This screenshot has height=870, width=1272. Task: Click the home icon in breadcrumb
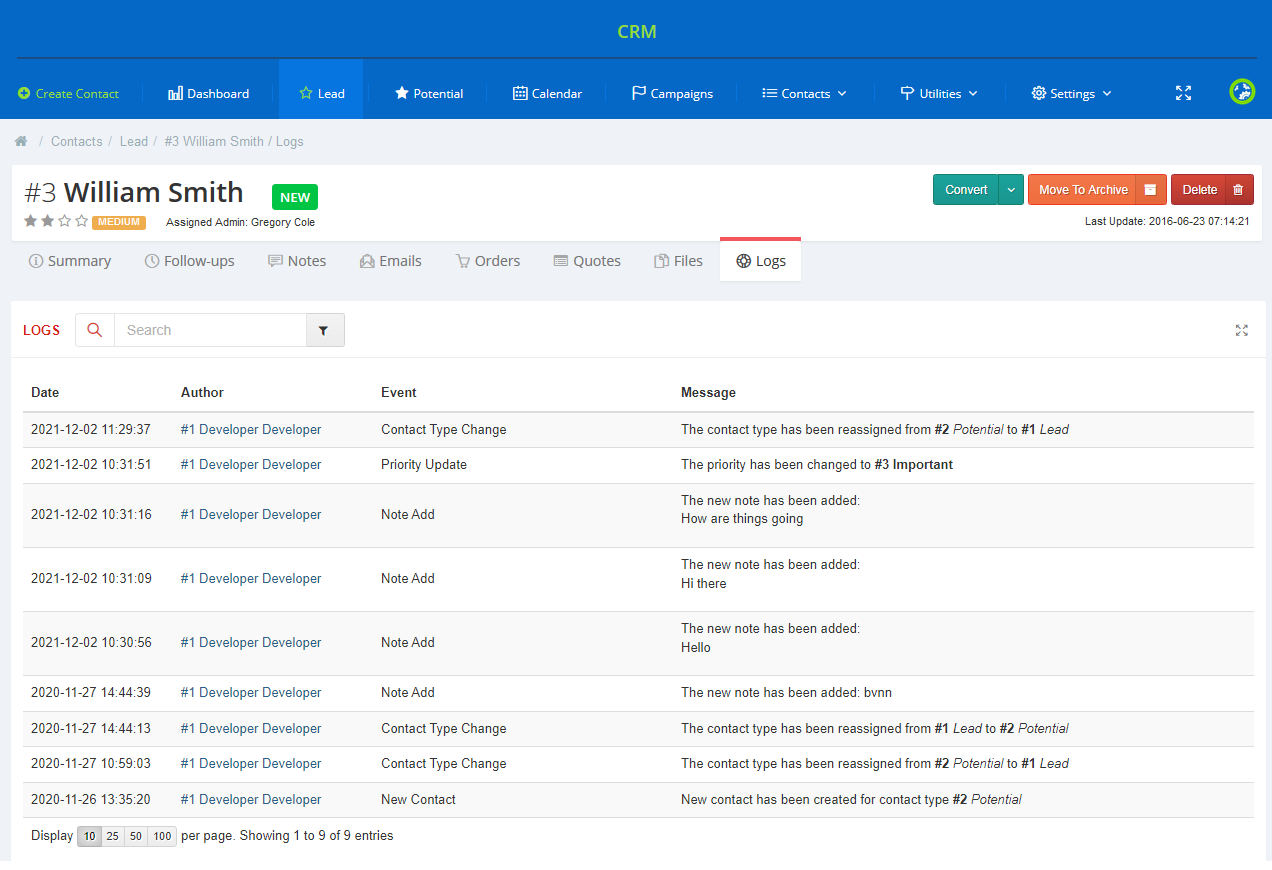pos(21,141)
